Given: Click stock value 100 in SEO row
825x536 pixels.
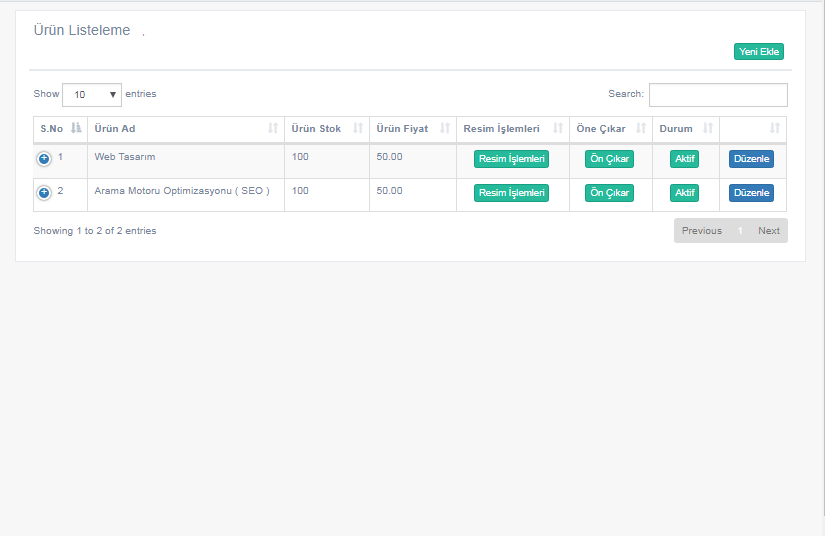Looking at the screenshot, I should pyautogui.click(x=300, y=191).
